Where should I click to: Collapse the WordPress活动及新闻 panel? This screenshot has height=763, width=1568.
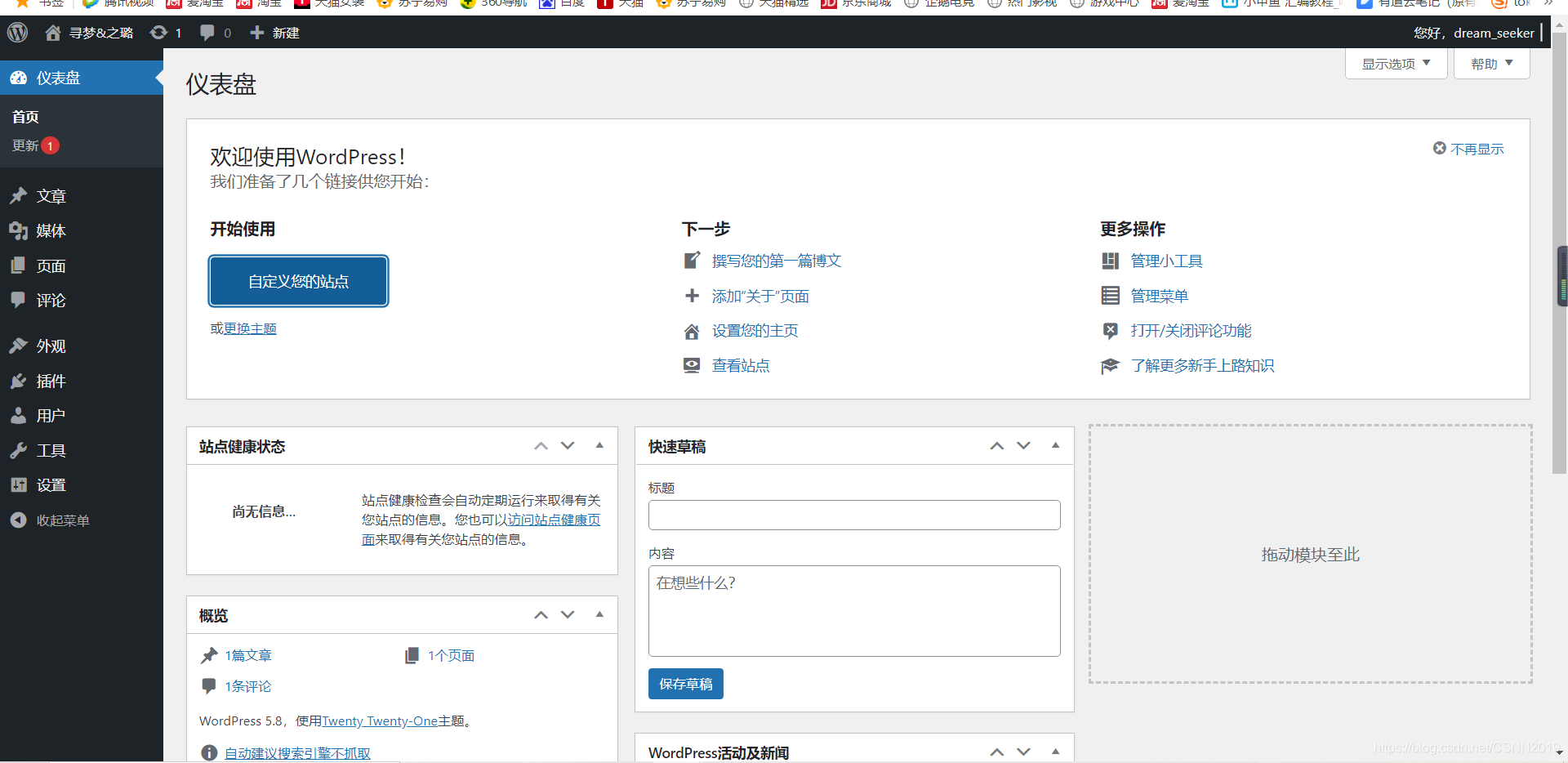point(1055,752)
